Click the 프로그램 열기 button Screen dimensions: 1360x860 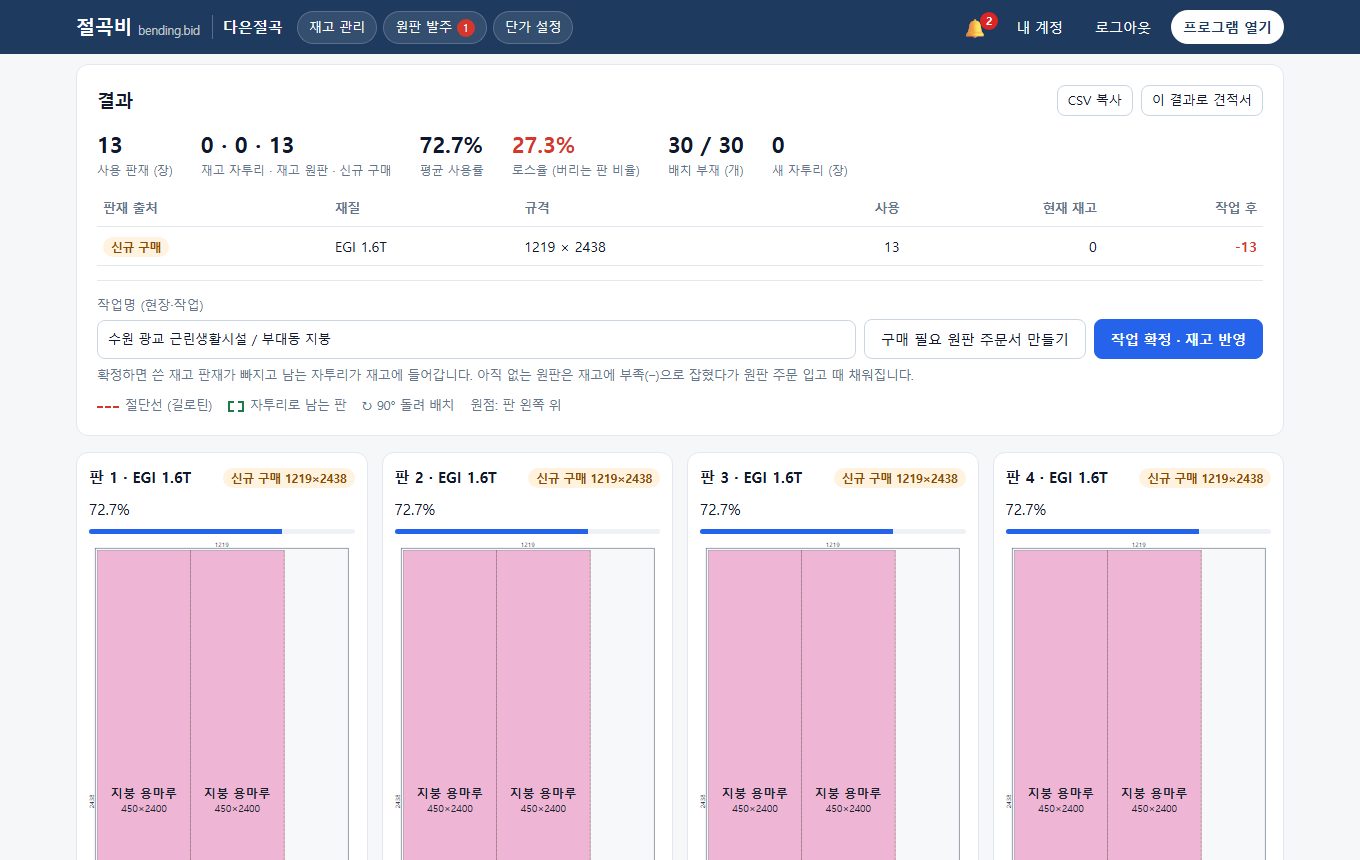point(1227,28)
